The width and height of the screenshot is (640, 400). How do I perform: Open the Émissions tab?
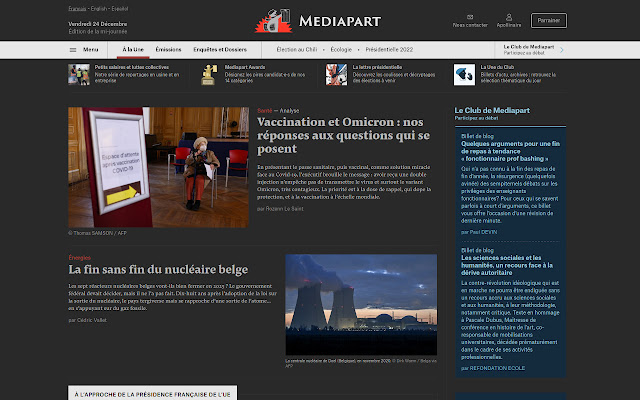pos(168,50)
